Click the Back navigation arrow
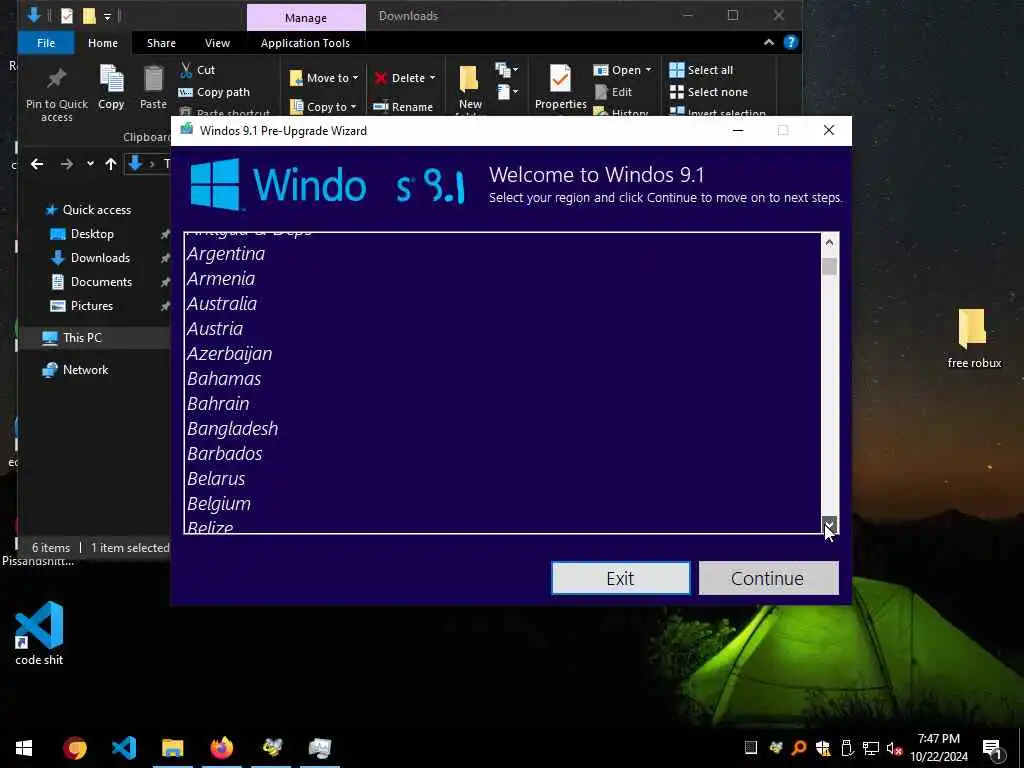1024x768 pixels. [37, 164]
